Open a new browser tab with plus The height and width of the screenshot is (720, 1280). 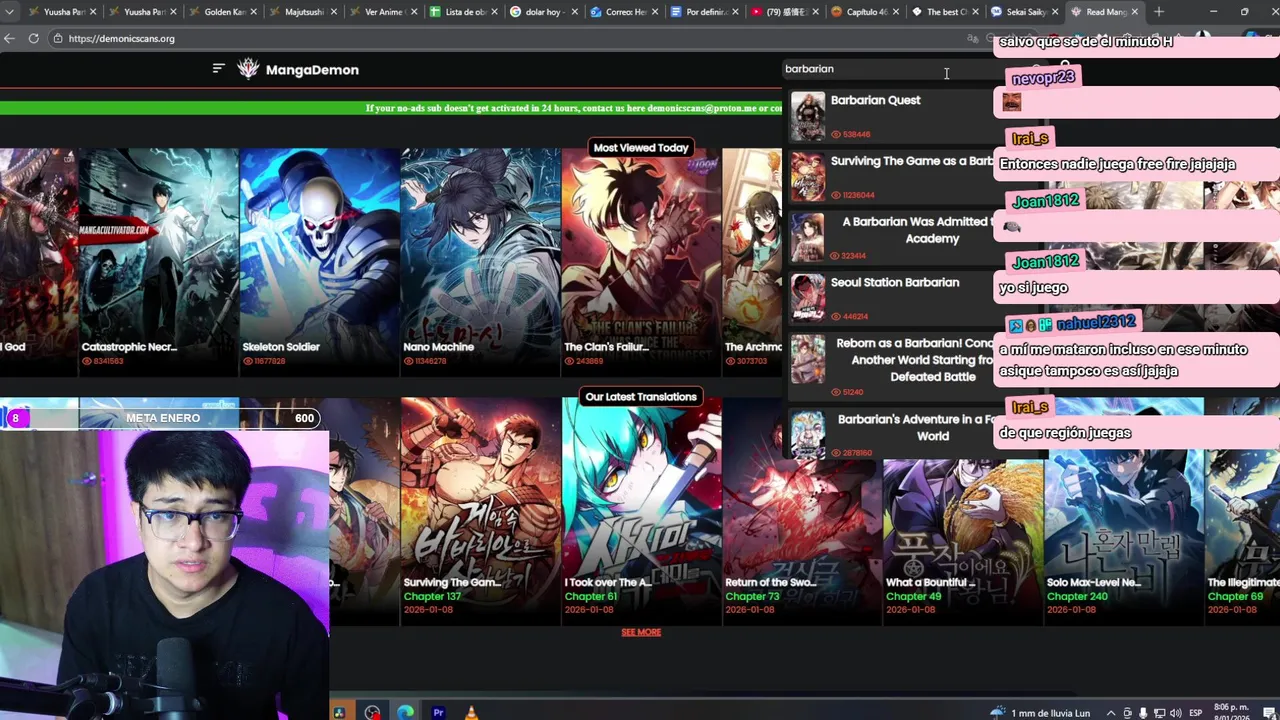(1159, 12)
